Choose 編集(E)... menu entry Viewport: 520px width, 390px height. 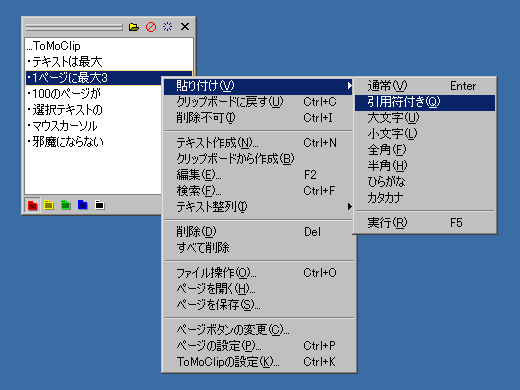(258, 175)
